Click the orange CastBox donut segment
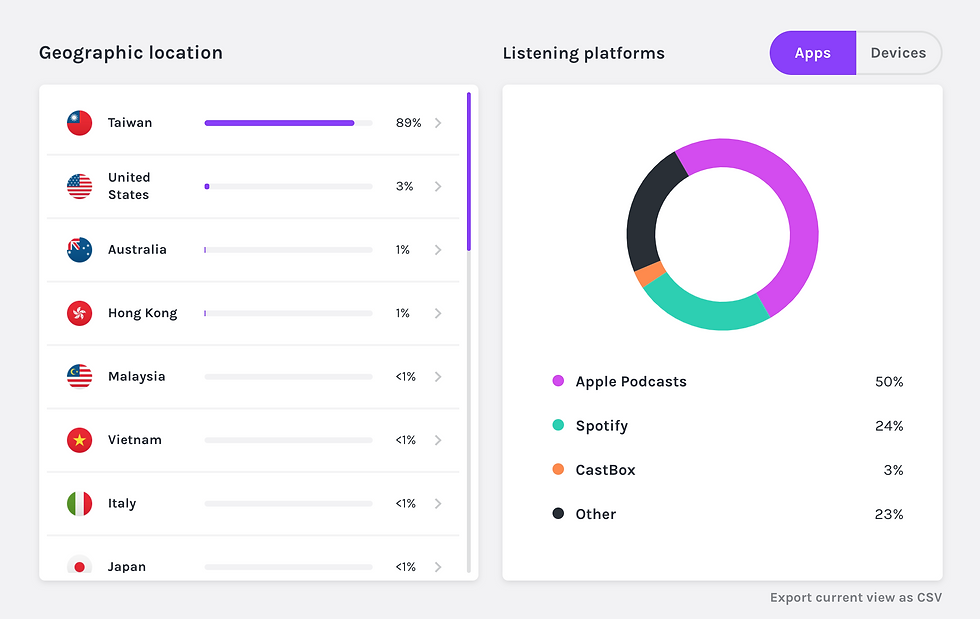The image size is (980, 619). point(650,274)
